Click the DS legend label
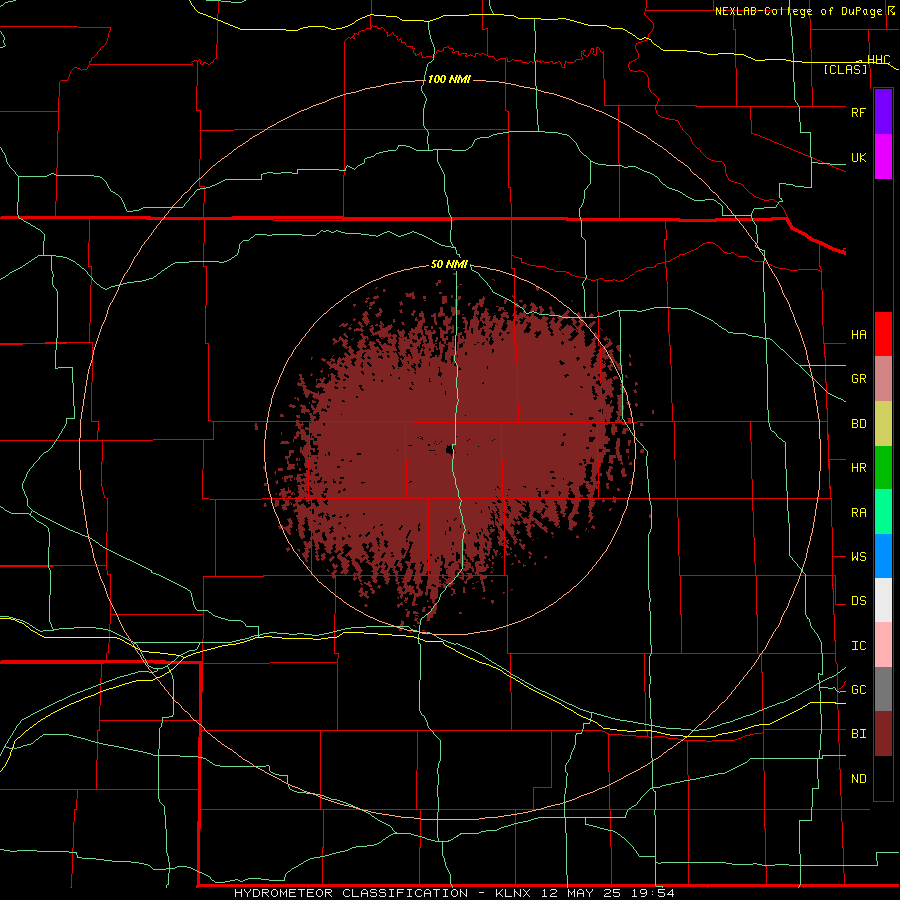The width and height of the screenshot is (900, 900). [x=858, y=601]
